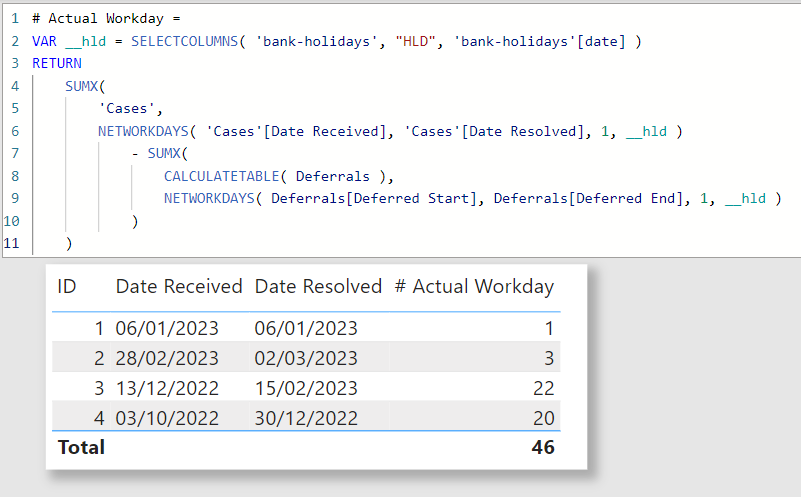Click the SUMX function on line 4
This screenshot has width=801, height=497.
tap(81, 86)
